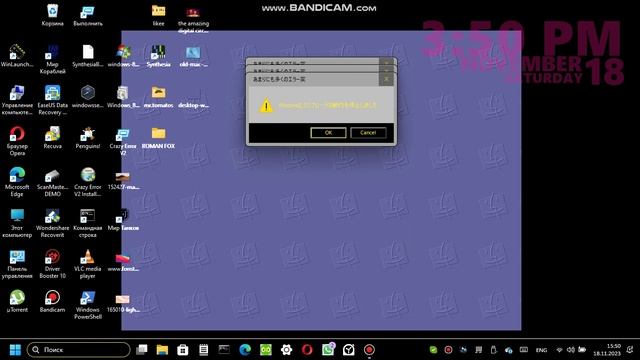Select the ROMAN FOX folder
The width and height of the screenshot is (640, 360).
[158, 138]
